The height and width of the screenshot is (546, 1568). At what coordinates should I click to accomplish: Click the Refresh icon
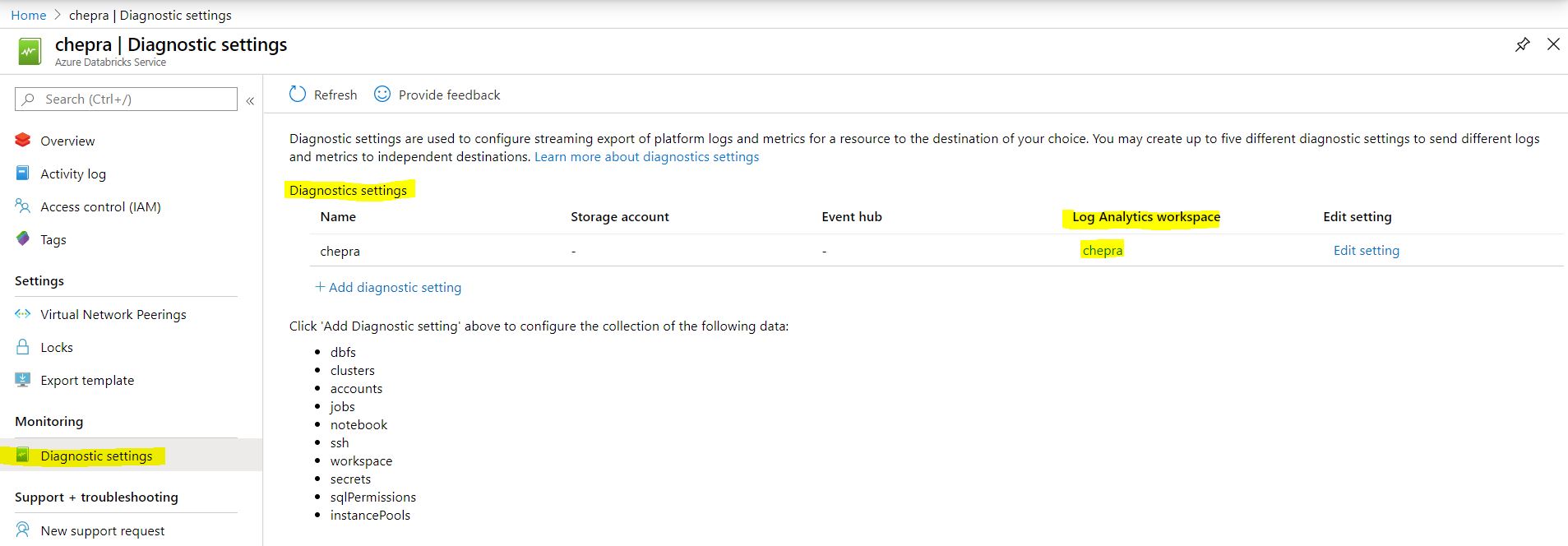pos(298,95)
